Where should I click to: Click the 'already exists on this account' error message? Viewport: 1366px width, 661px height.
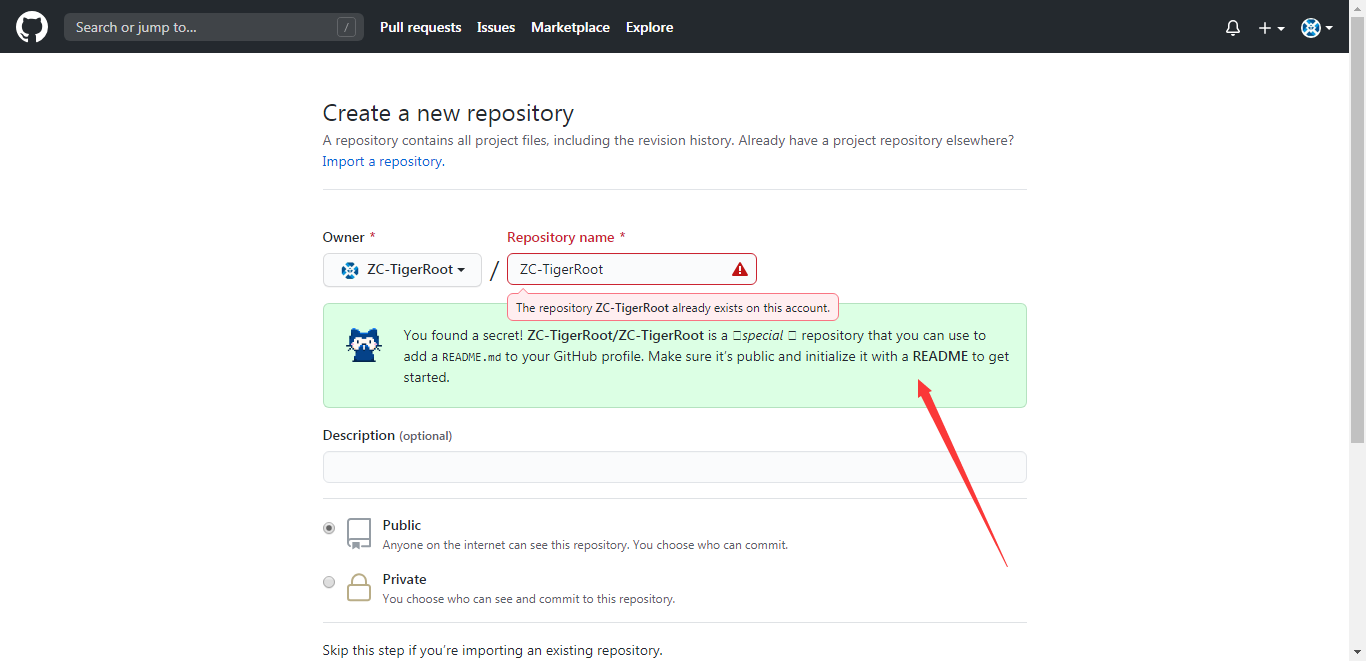pyautogui.click(x=673, y=308)
